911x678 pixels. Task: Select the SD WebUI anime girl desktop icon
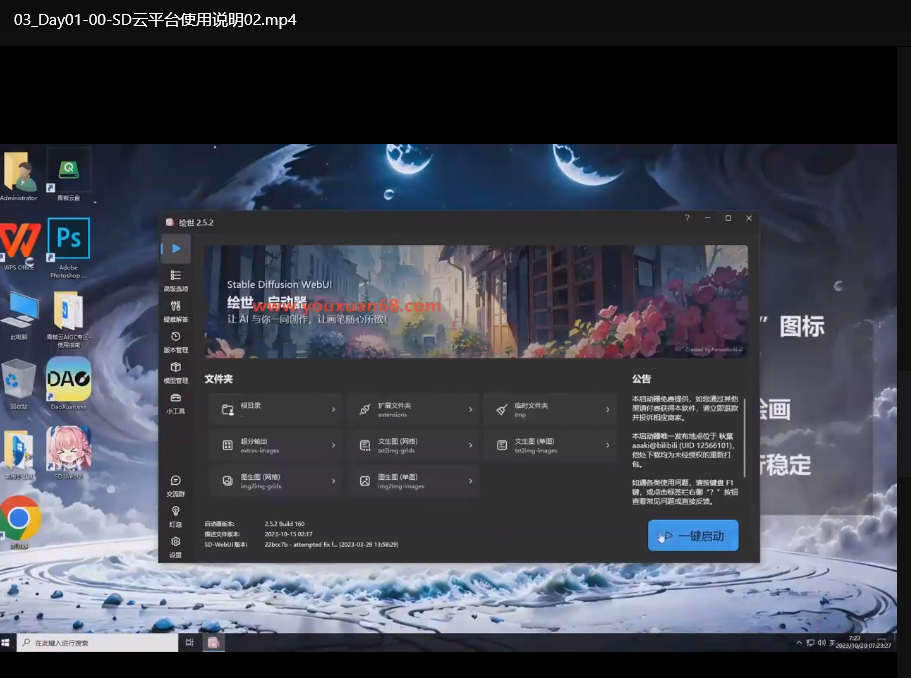pyautogui.click(x=69, y=453)
